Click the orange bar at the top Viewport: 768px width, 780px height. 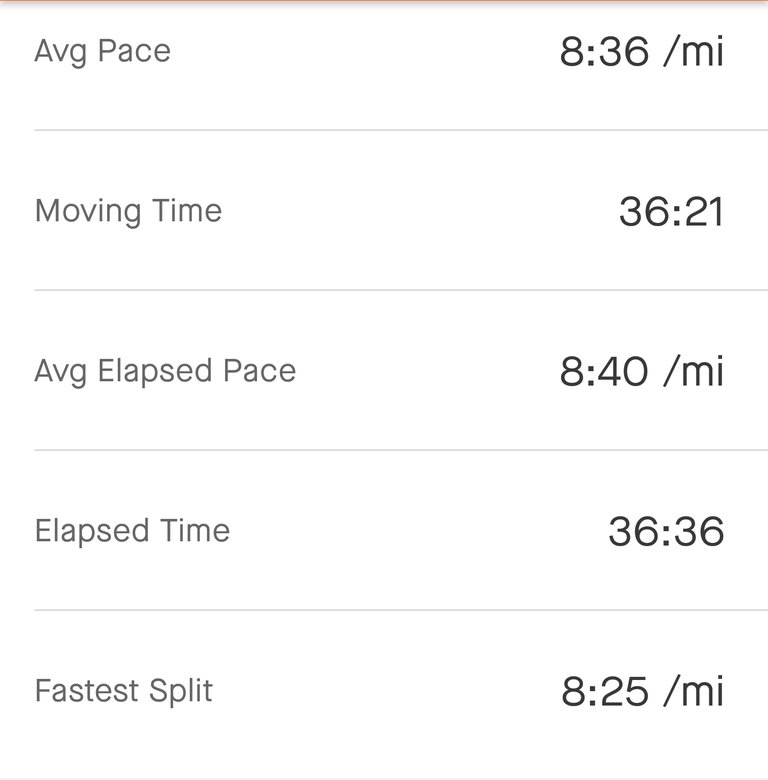(x=384, y=1)
